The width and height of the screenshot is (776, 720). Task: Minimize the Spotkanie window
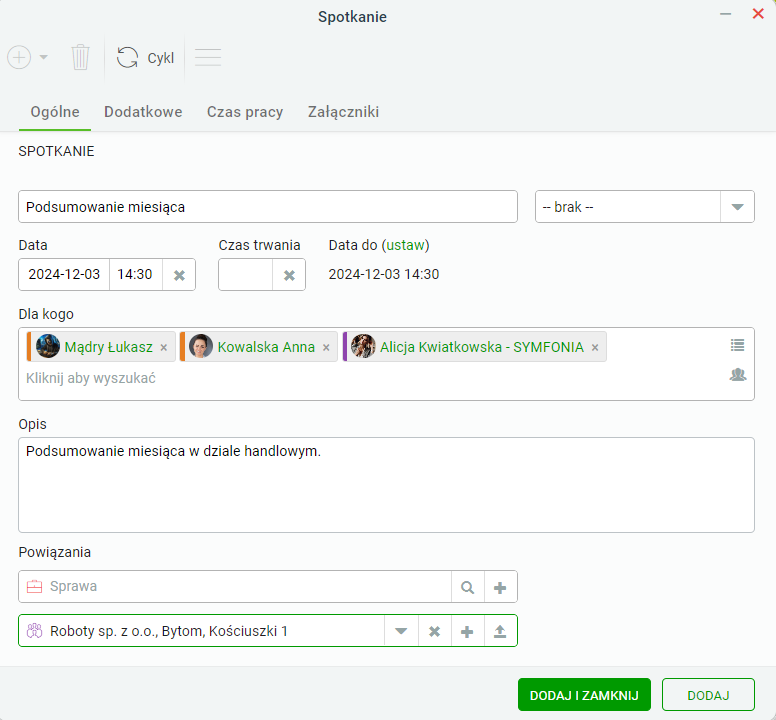coord(726,14)
